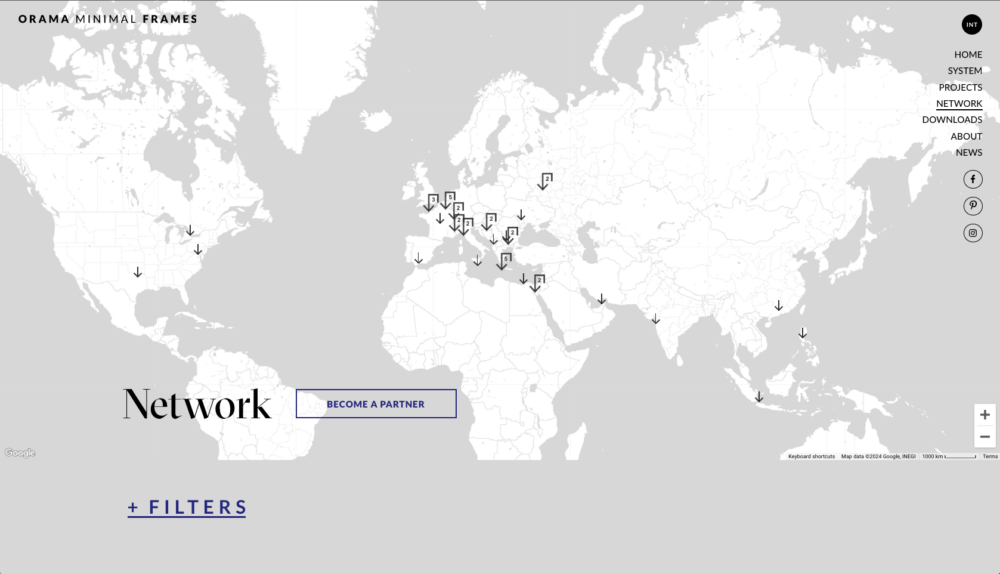Zoom in the map with plus button
This screenshot has height=574, width=1000.
(x=985, y=415)
